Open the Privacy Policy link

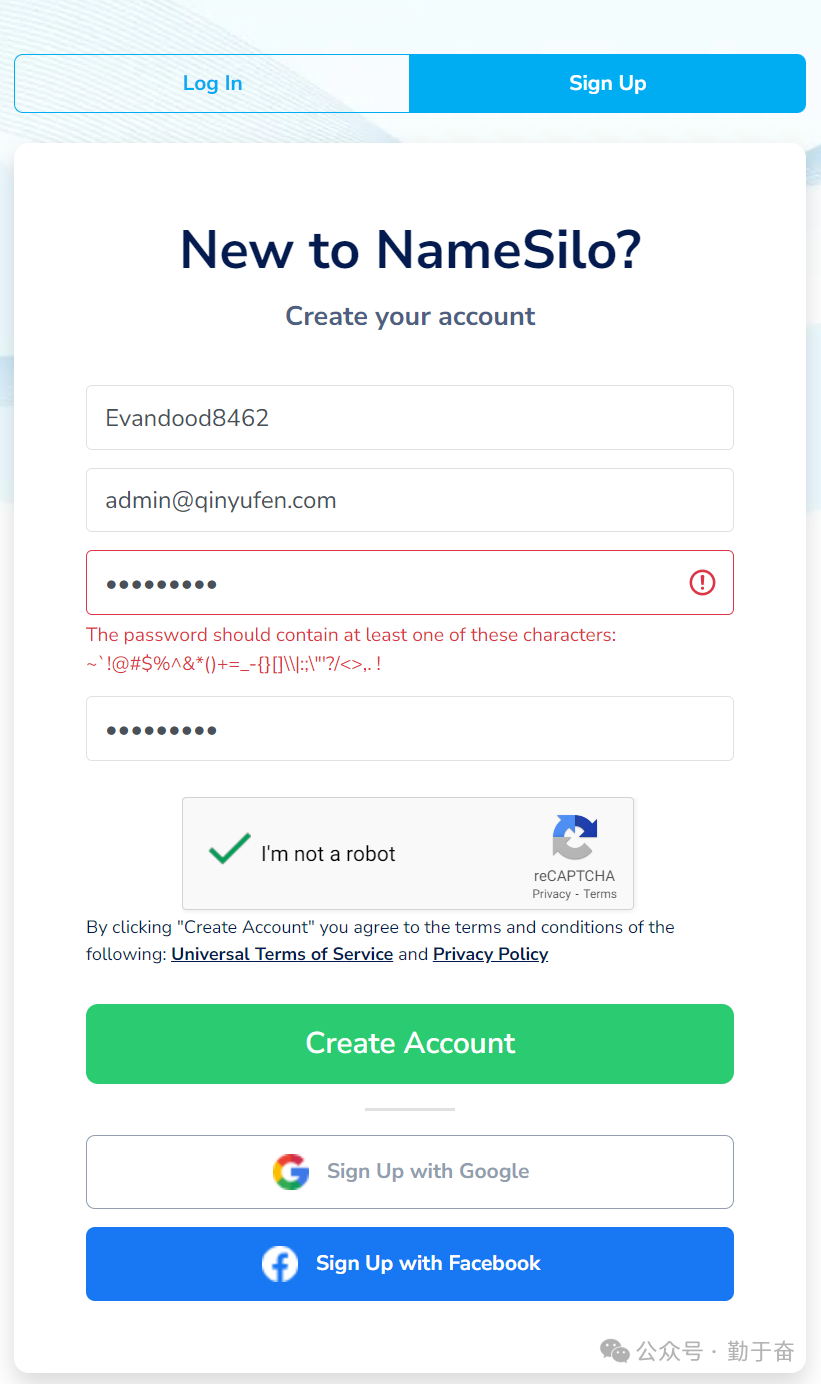point(490,954)
